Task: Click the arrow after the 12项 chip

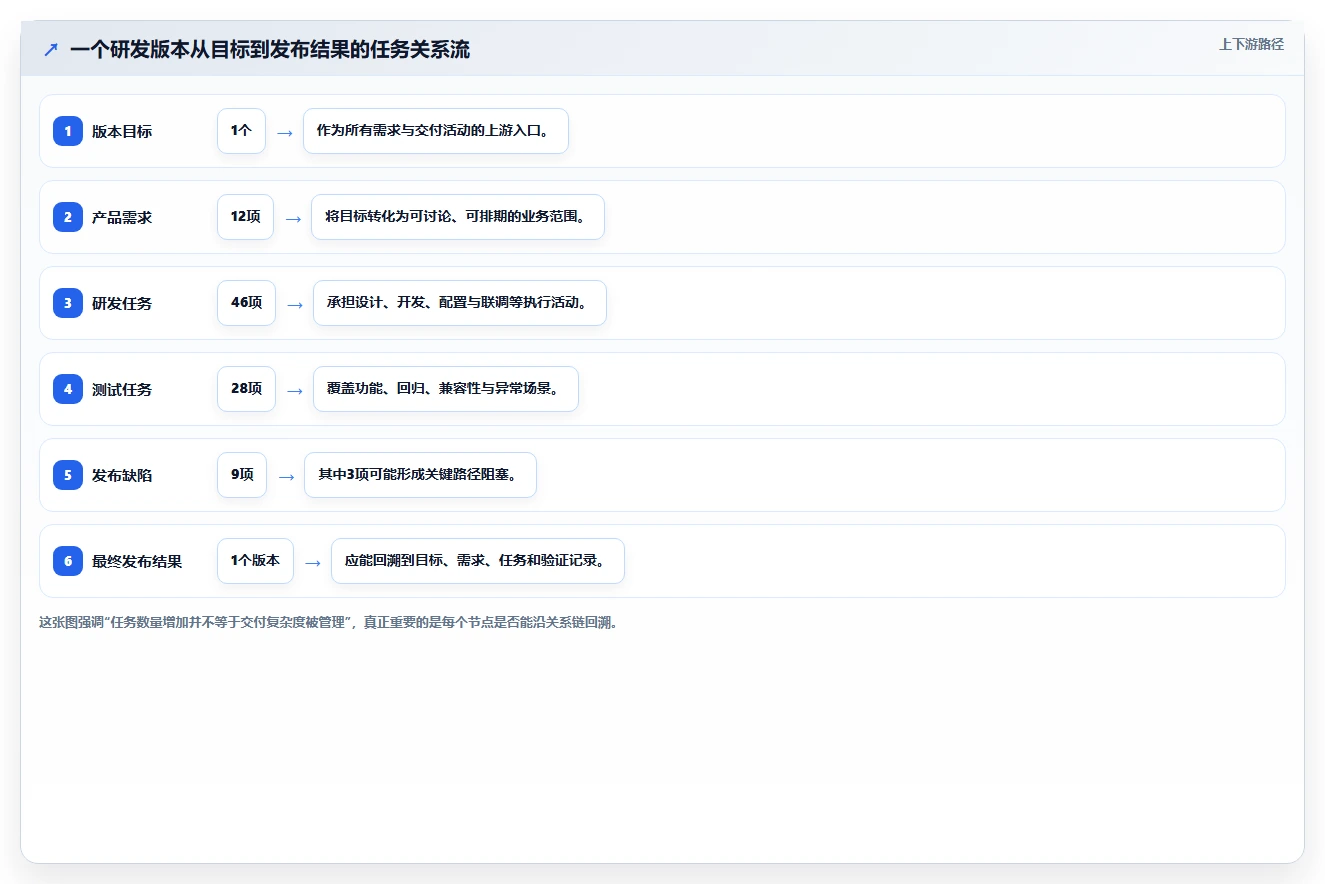Action: (293, 218)
